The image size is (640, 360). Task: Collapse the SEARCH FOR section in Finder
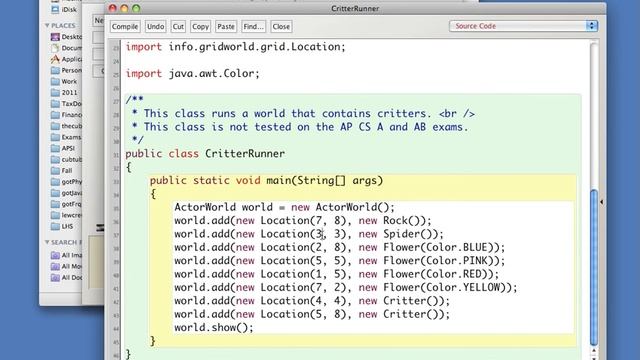pyautogui.click(x=47, y=242)
